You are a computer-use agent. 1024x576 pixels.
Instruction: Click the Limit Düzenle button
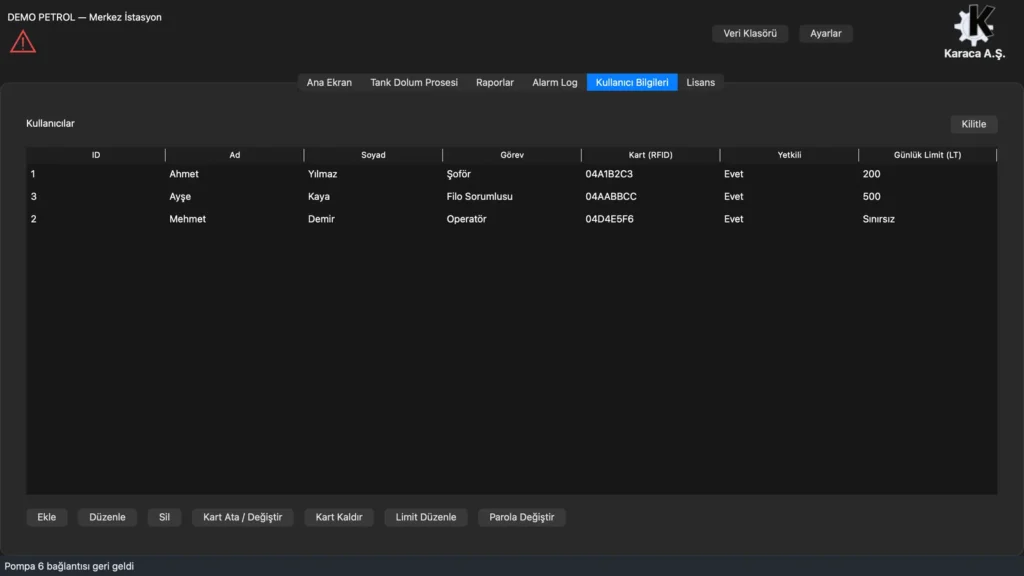point(426,517)
